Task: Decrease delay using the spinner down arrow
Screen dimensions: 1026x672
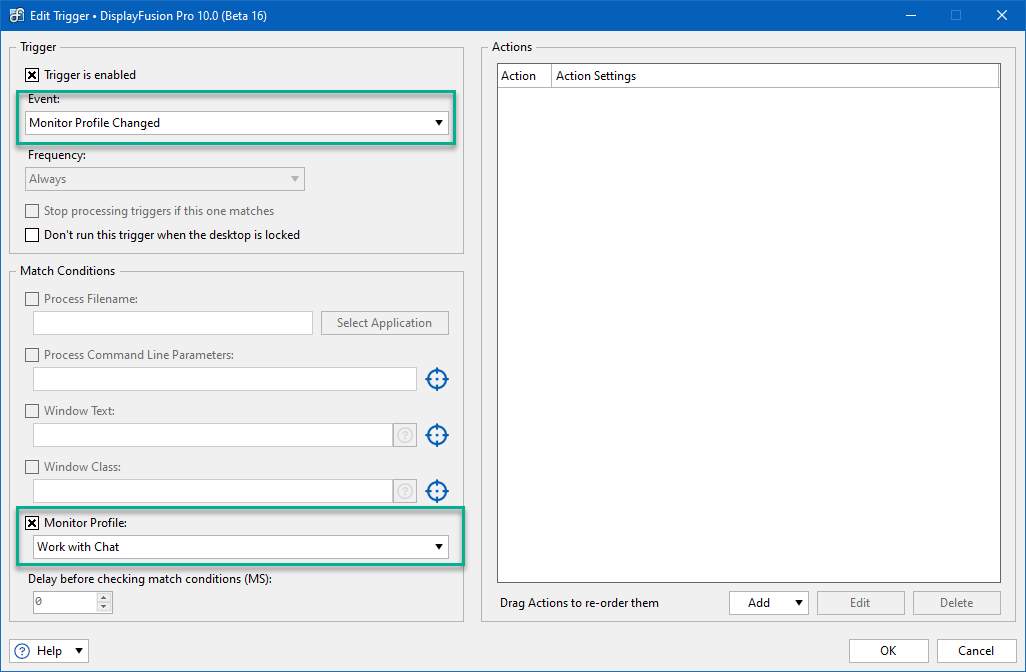Action: 104,607
